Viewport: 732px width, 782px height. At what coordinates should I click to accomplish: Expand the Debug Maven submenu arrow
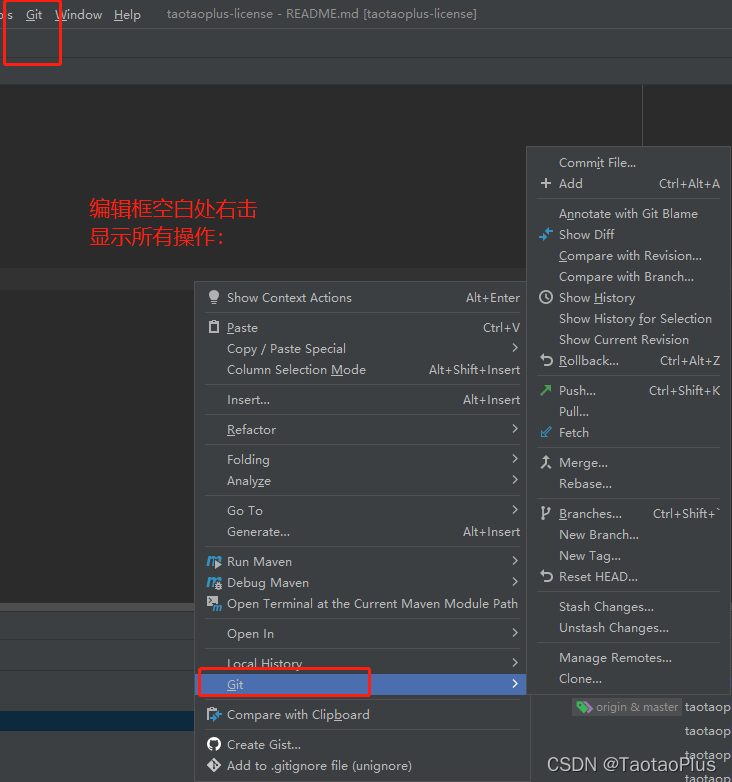coord(515,582)
